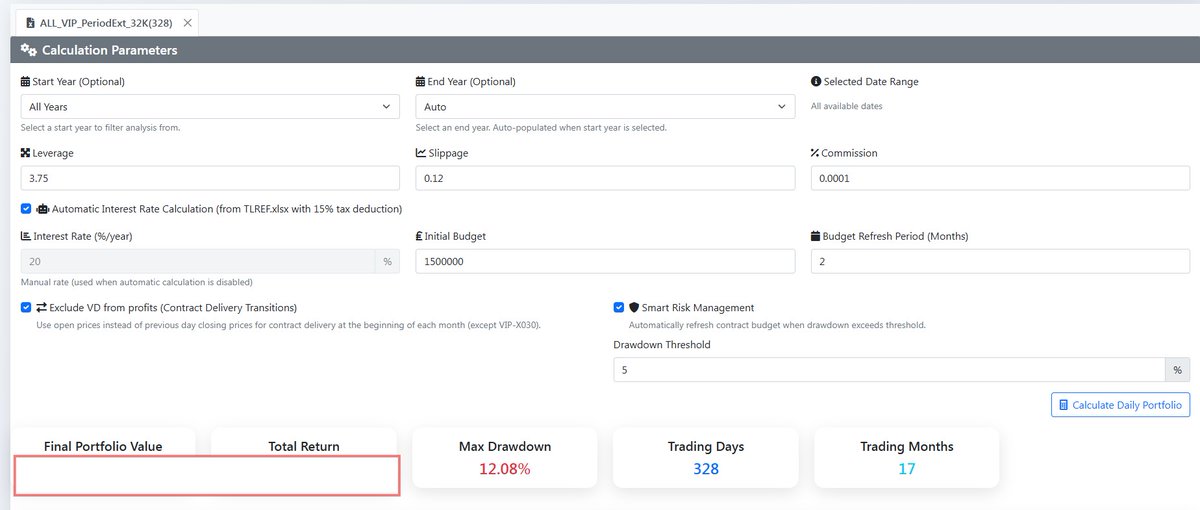Focus the Drawdown Threshold input with 5
1200x510 pixels.
889,370
